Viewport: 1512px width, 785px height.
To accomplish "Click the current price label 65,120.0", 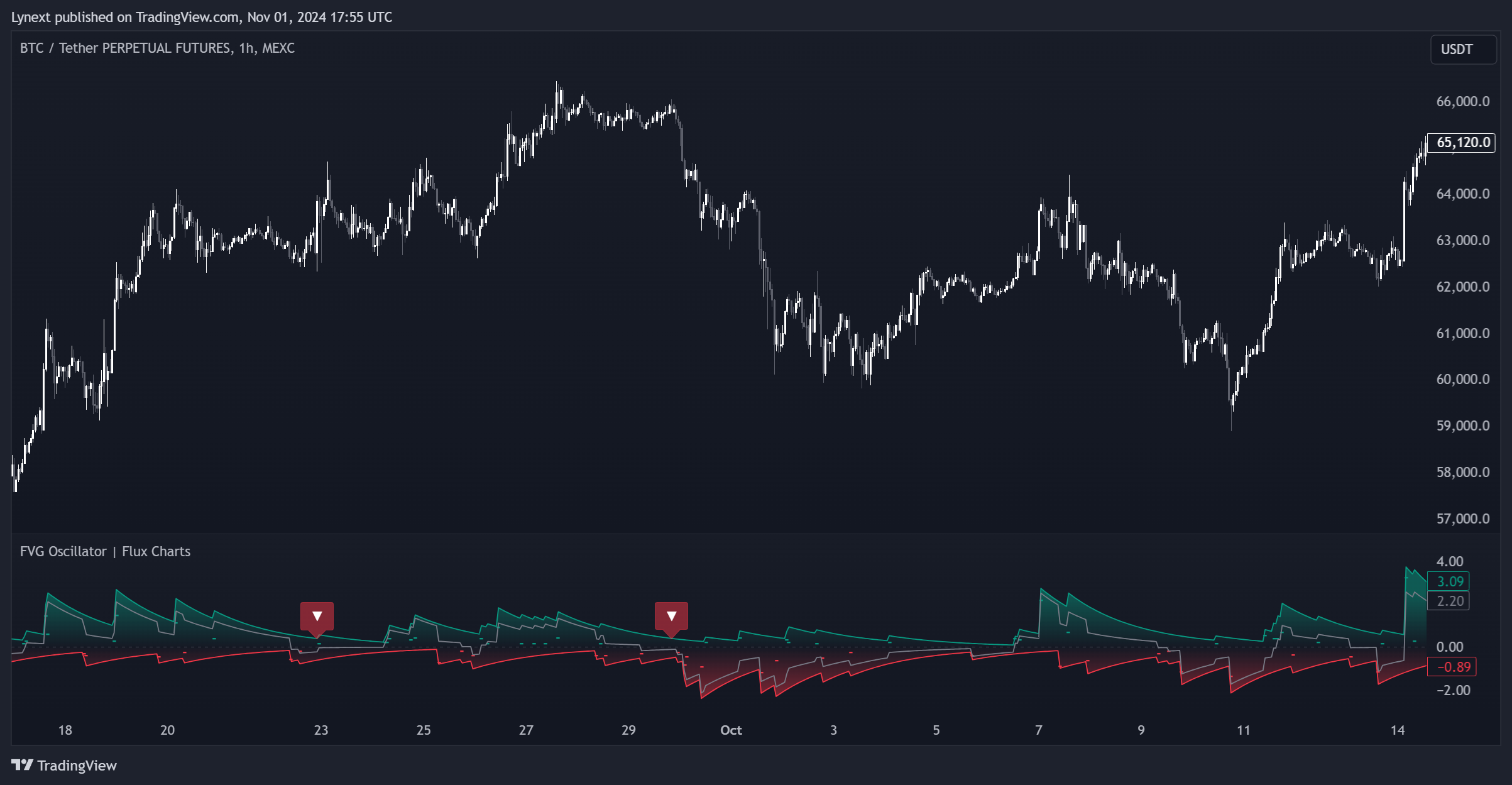I will pos(1461,143).
